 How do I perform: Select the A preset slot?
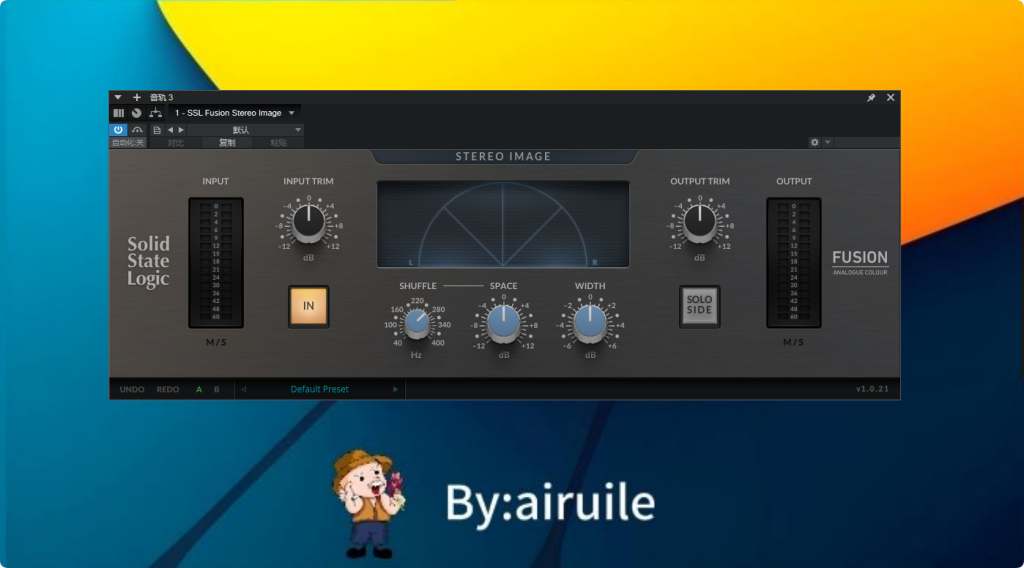(199, 390)
